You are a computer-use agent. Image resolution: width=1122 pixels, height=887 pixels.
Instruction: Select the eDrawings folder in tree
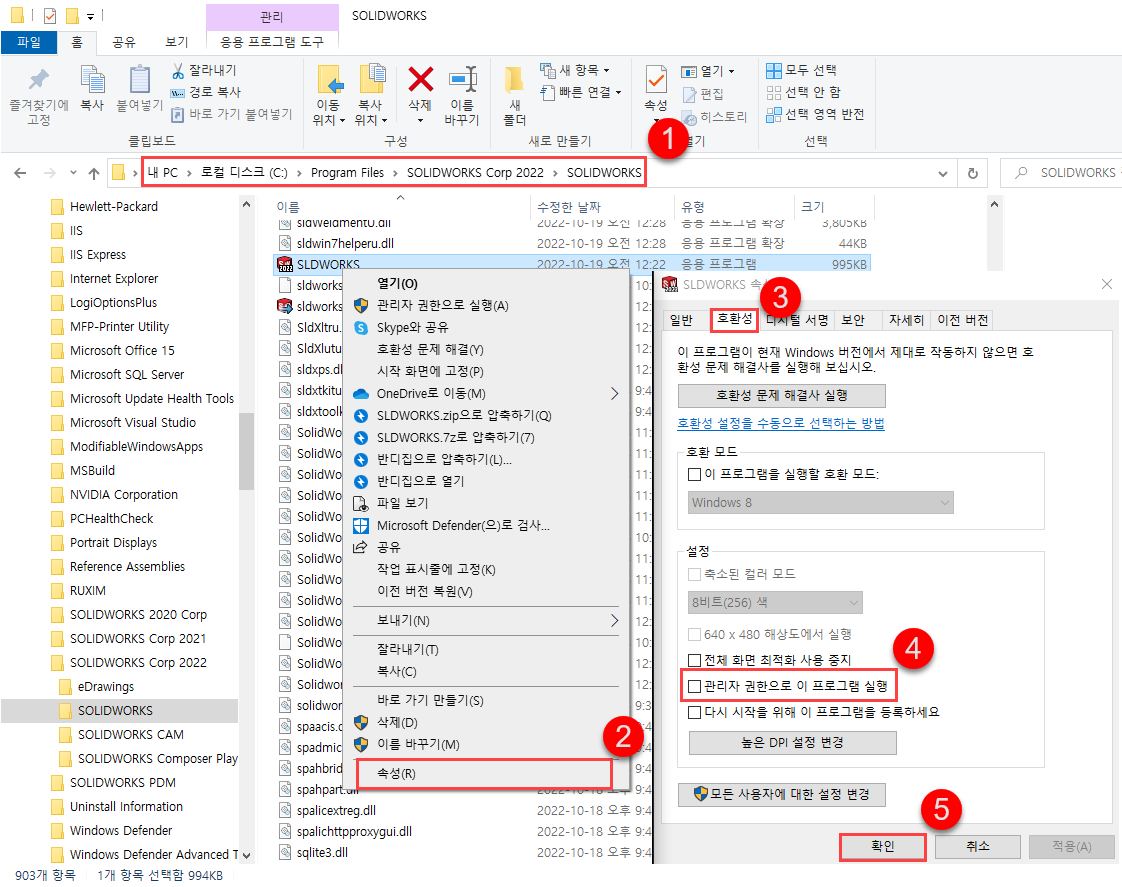tap(105, 687)
